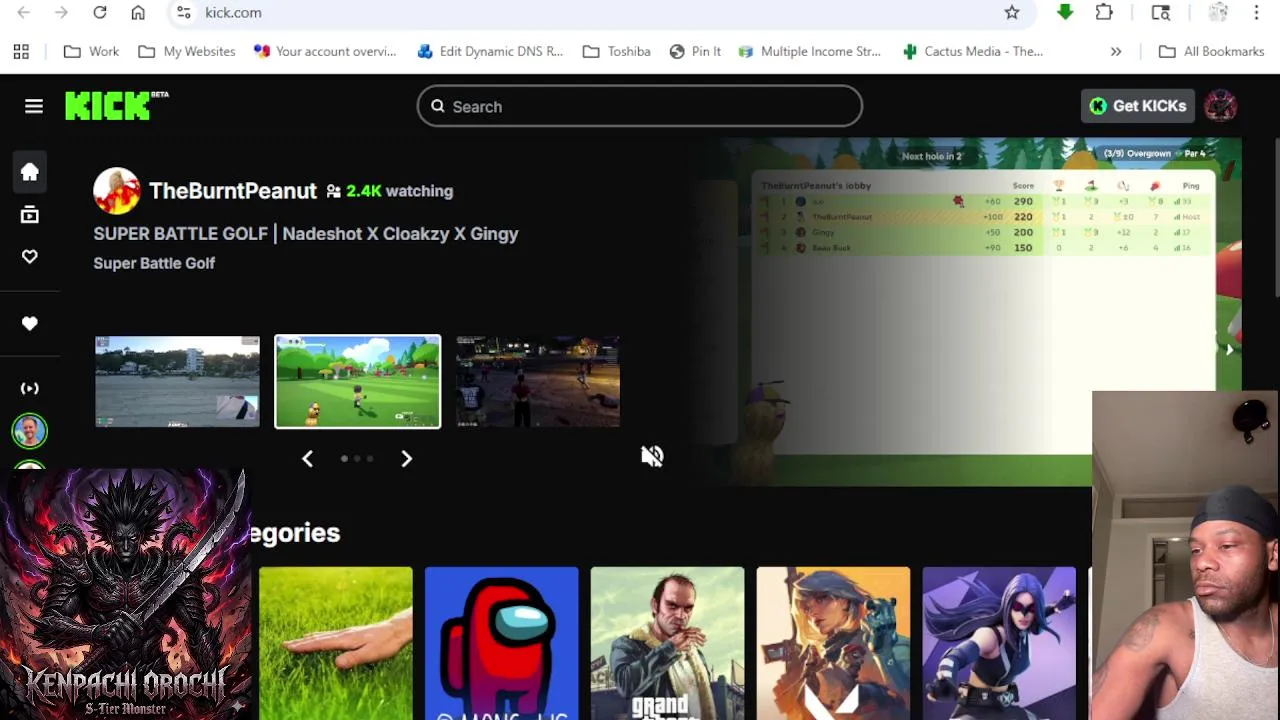Open the My Websites bookmarks folder
The image size is (1280, 720).
(187, 51)
